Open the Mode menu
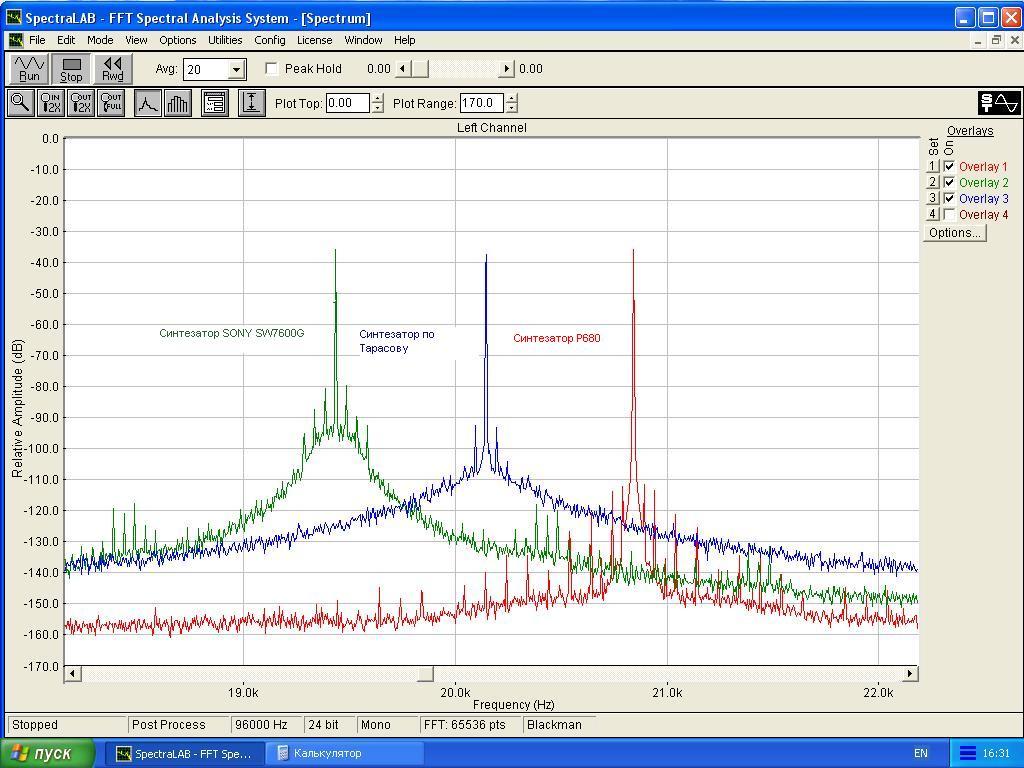The image size is (1024, 768). [100, 40]
